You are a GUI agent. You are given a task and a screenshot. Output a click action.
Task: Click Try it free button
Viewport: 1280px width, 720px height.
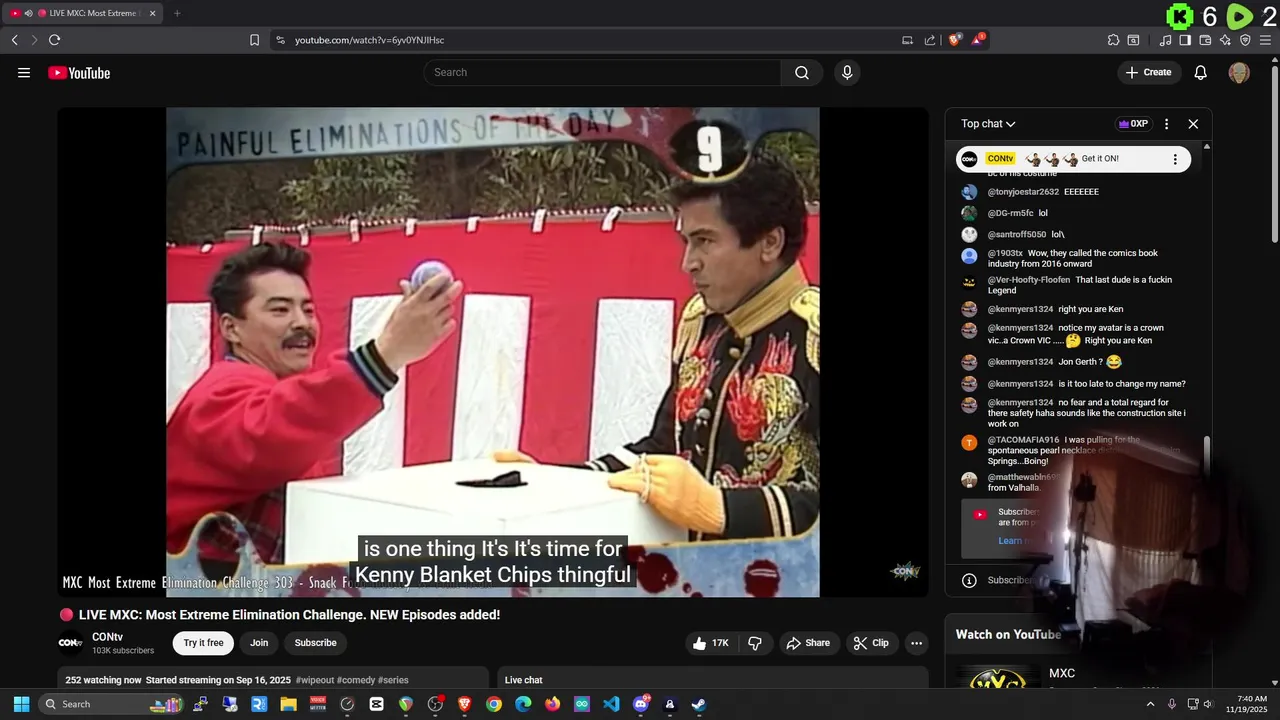203,643
